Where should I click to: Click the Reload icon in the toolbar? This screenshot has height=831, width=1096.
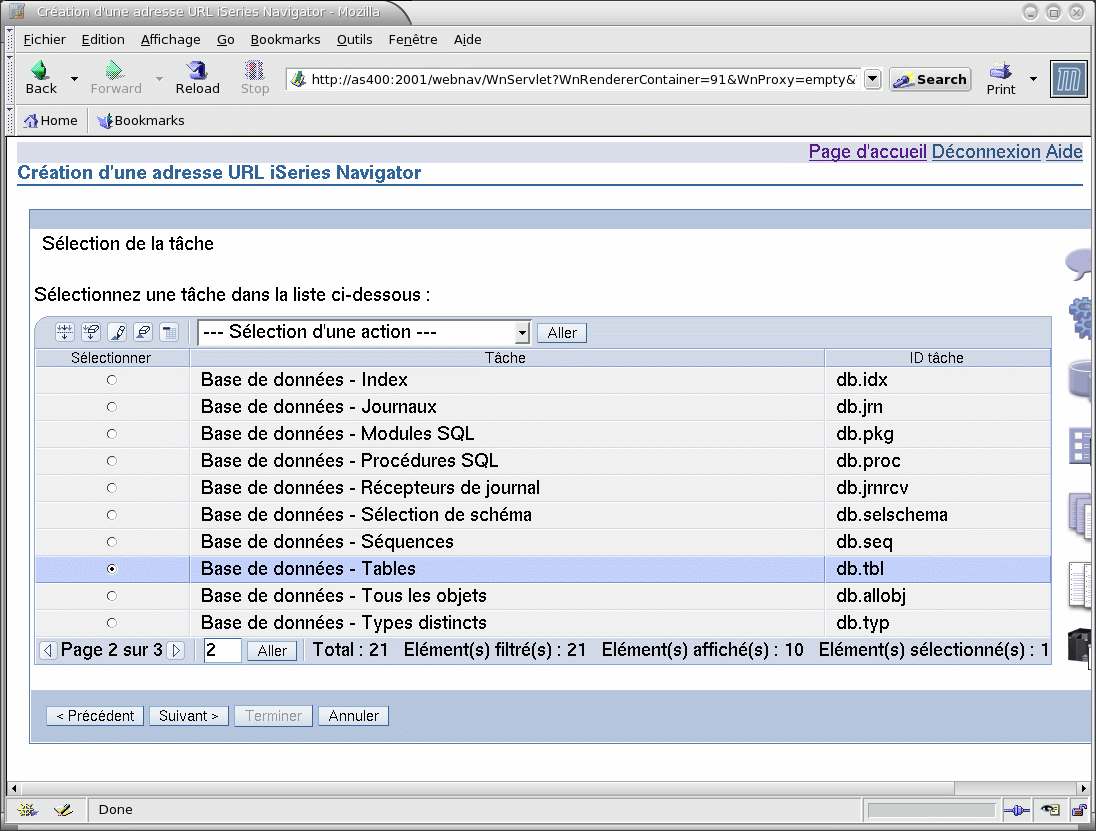(197, 70)
